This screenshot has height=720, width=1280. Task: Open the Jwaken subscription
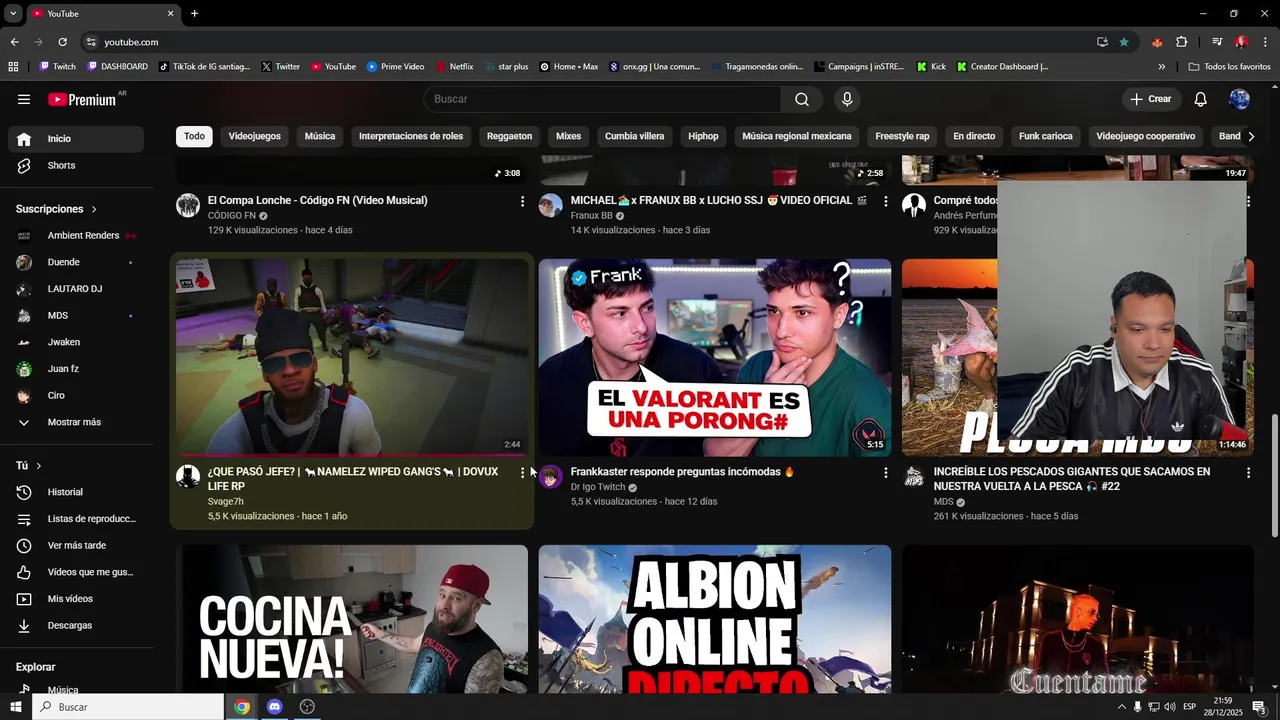pos(77,342)
